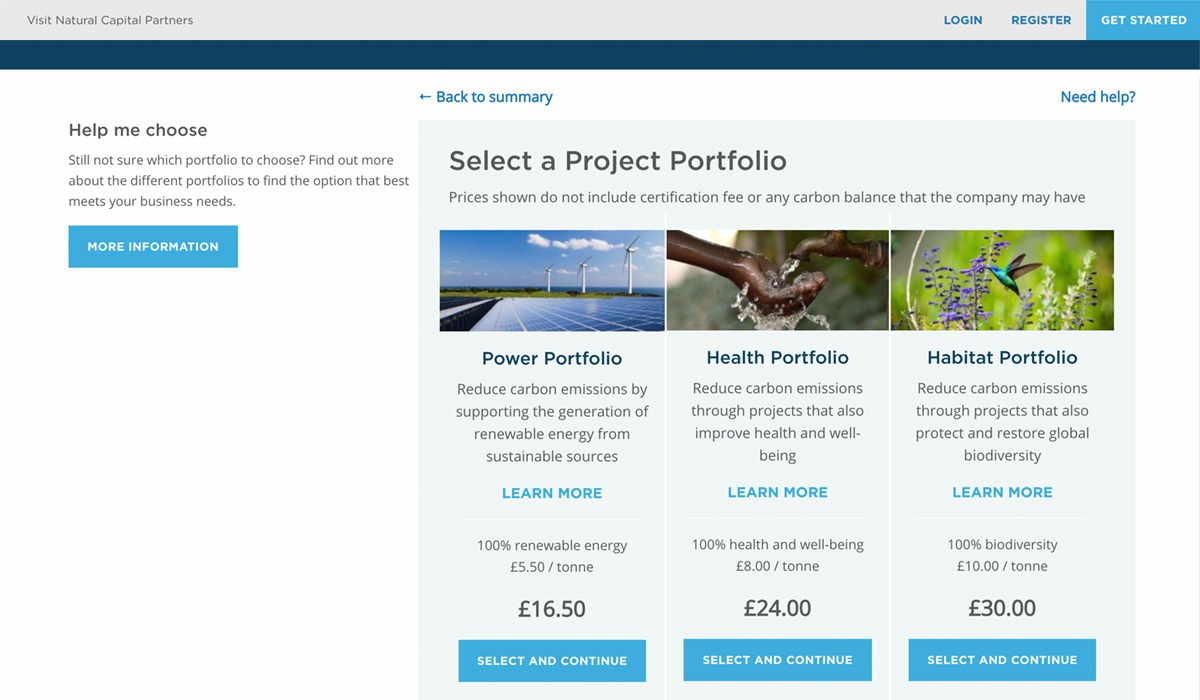Select and continue with the £24.00 Health Portfolio

click(777, 660)
